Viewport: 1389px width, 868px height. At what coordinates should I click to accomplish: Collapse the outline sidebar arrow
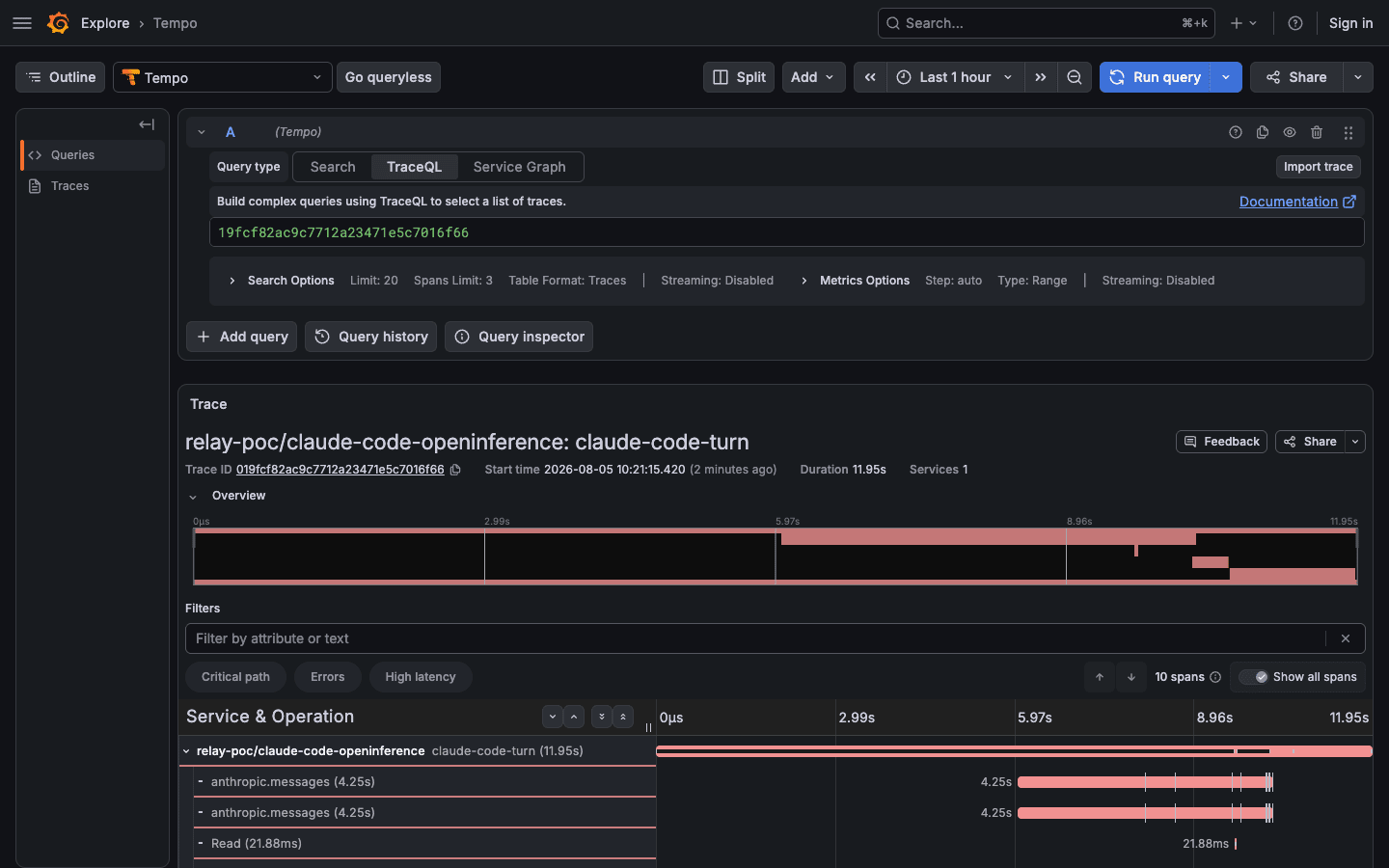[x=147, y=124]
